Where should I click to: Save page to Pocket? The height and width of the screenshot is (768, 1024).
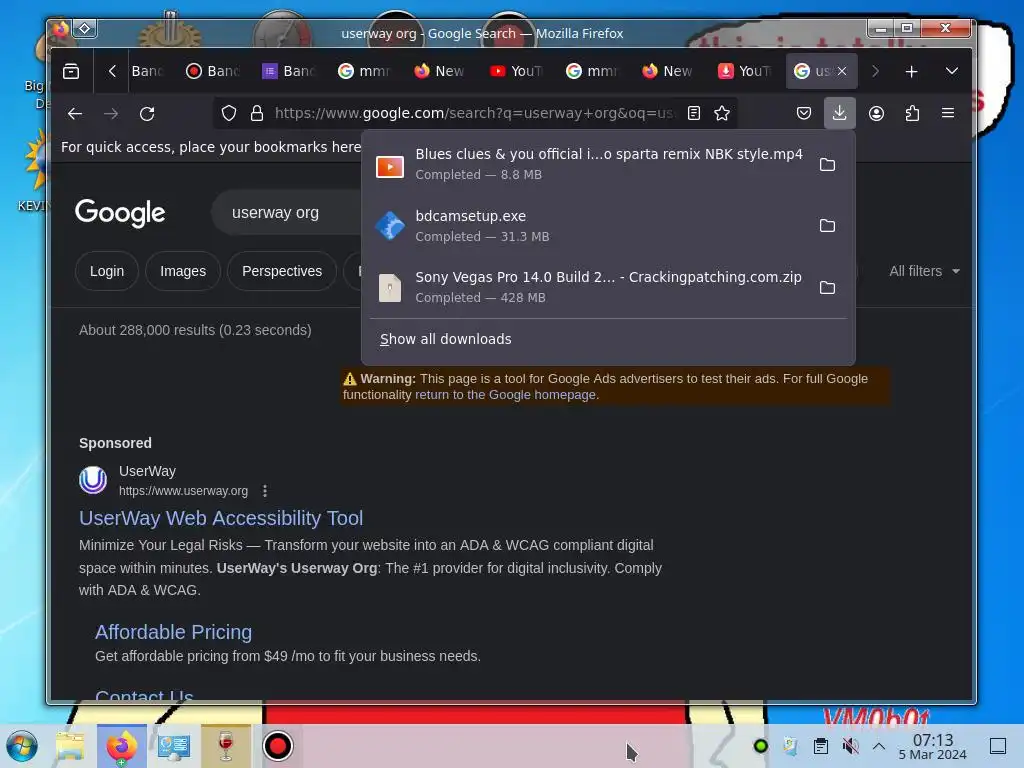803,114
